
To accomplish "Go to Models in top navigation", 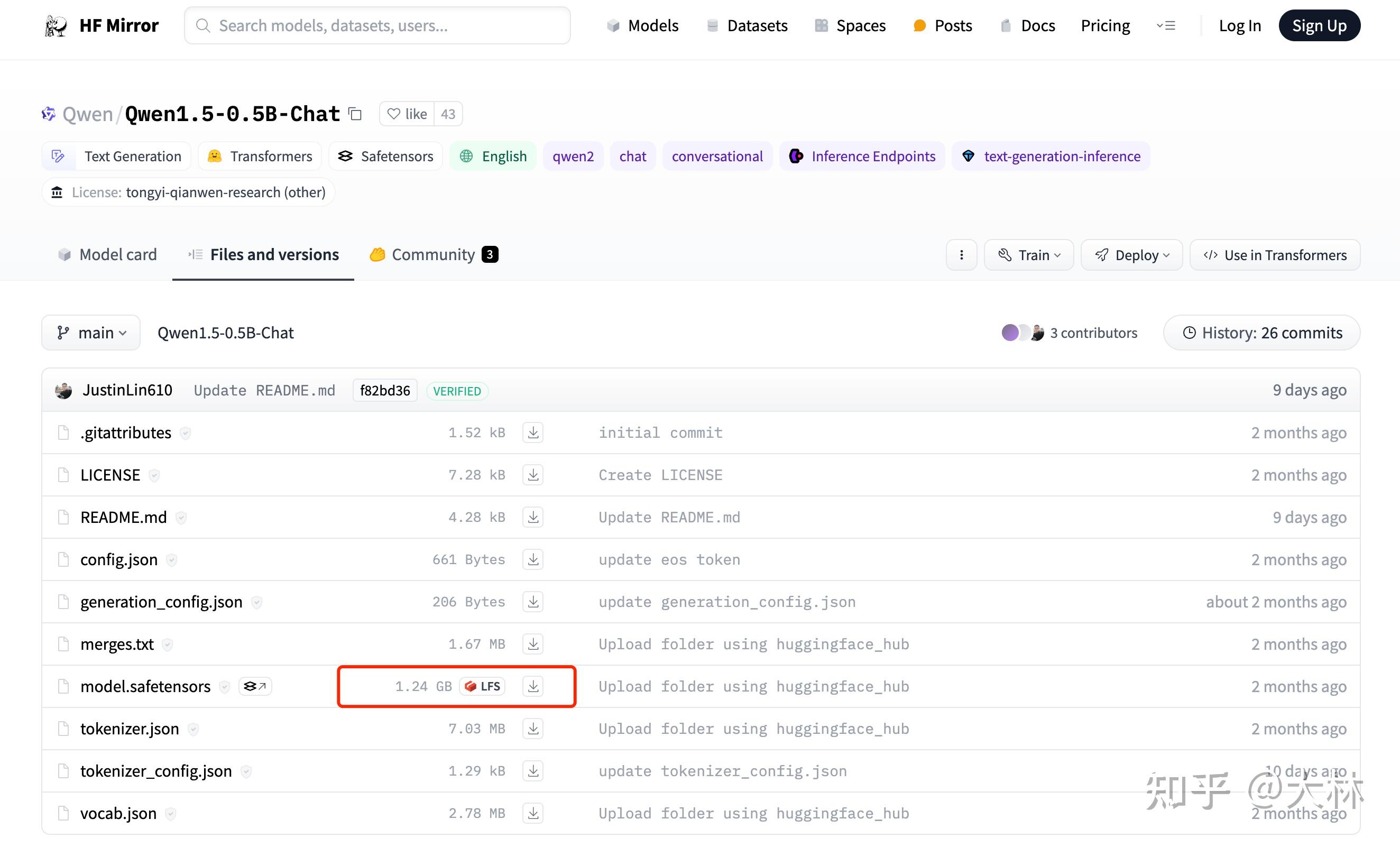I will pos(642,25).
